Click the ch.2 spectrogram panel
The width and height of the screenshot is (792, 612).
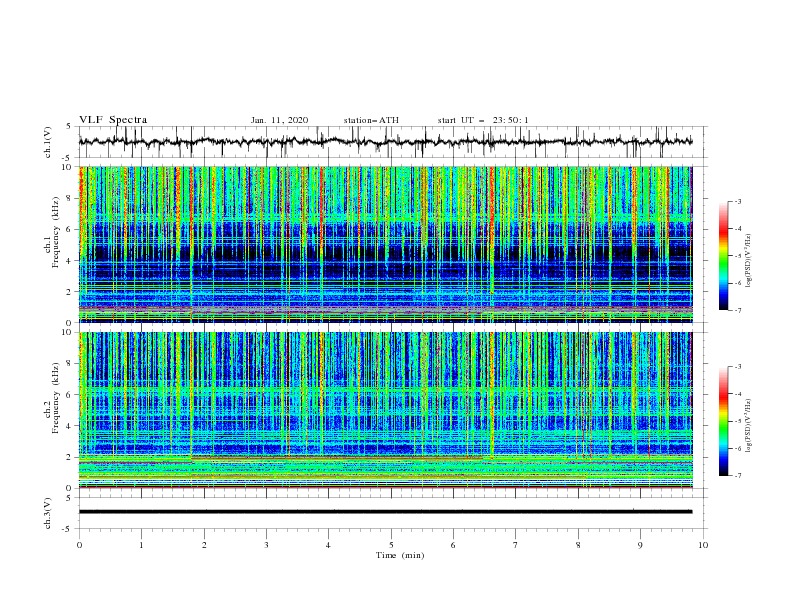[385, 410]
